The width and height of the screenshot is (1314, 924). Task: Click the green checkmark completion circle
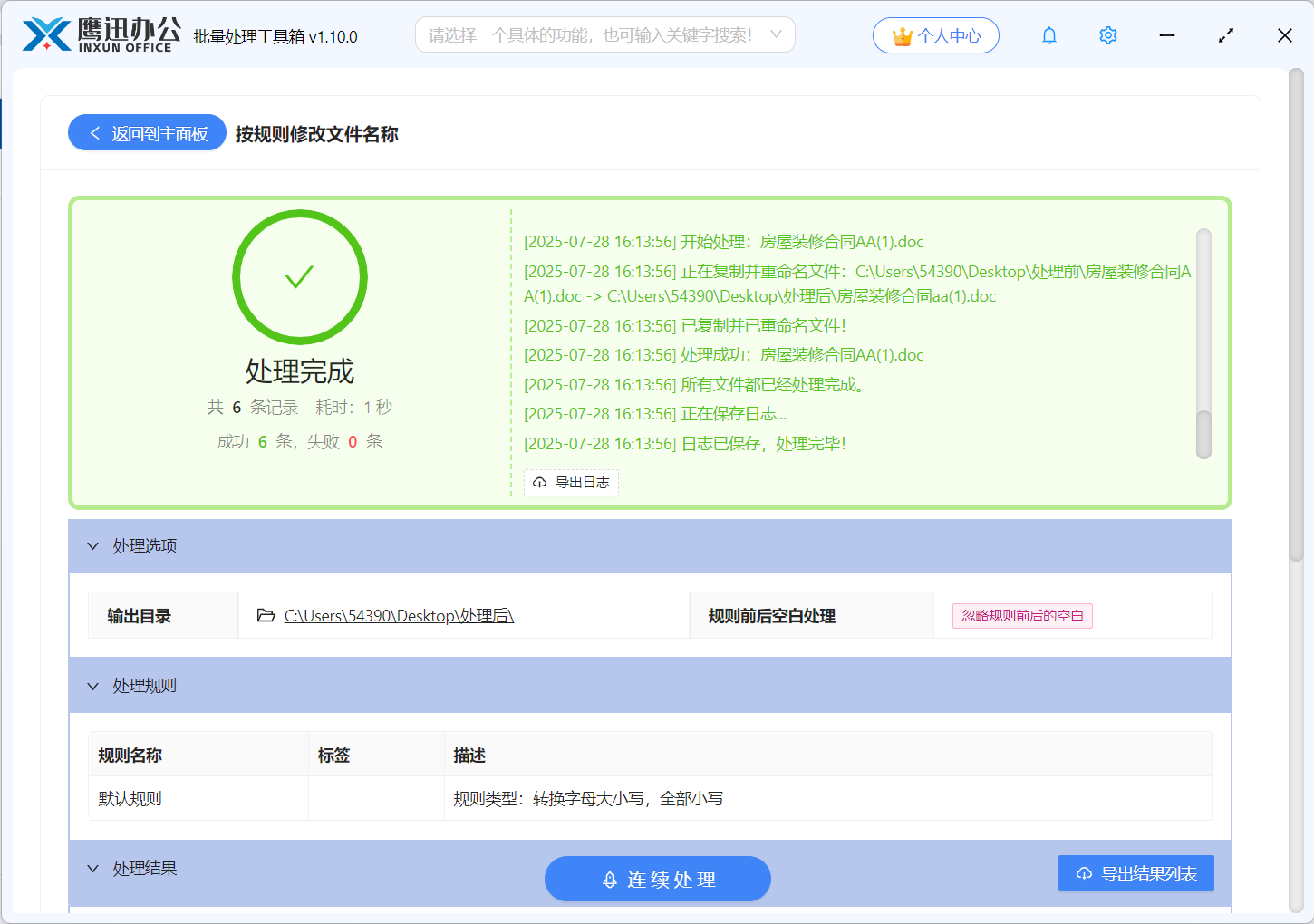tap(300, 277)
